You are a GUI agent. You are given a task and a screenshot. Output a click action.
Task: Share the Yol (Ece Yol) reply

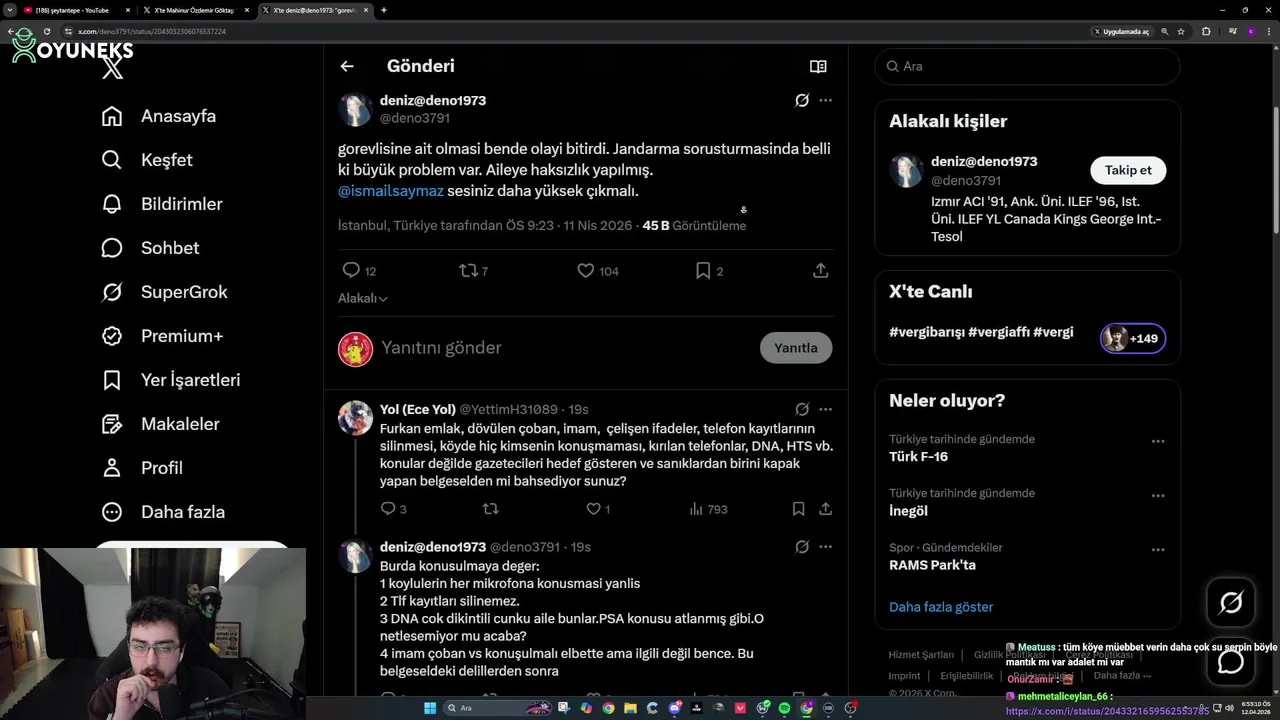pos(825,509)
